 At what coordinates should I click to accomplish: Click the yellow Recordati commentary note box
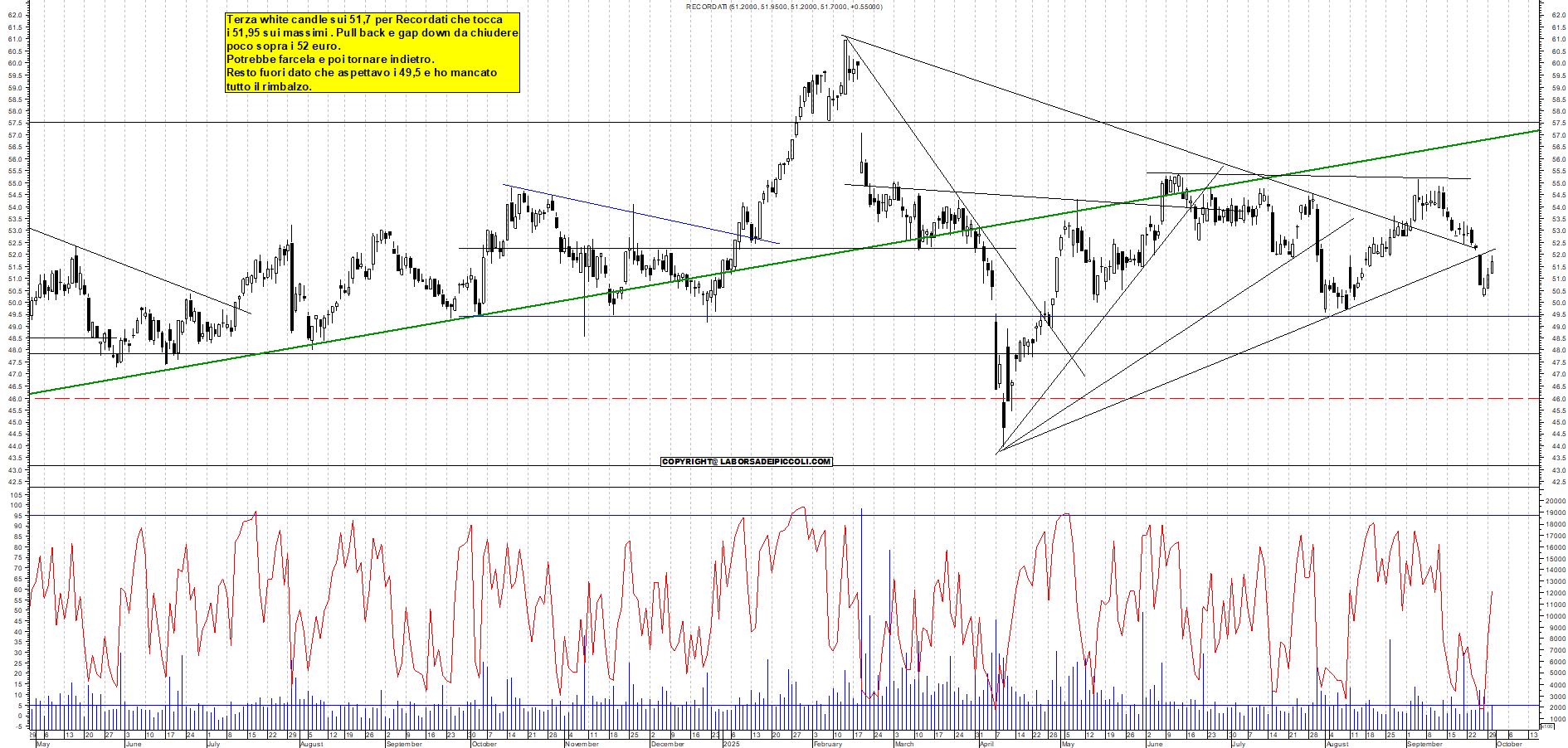(x=372, y=52)
